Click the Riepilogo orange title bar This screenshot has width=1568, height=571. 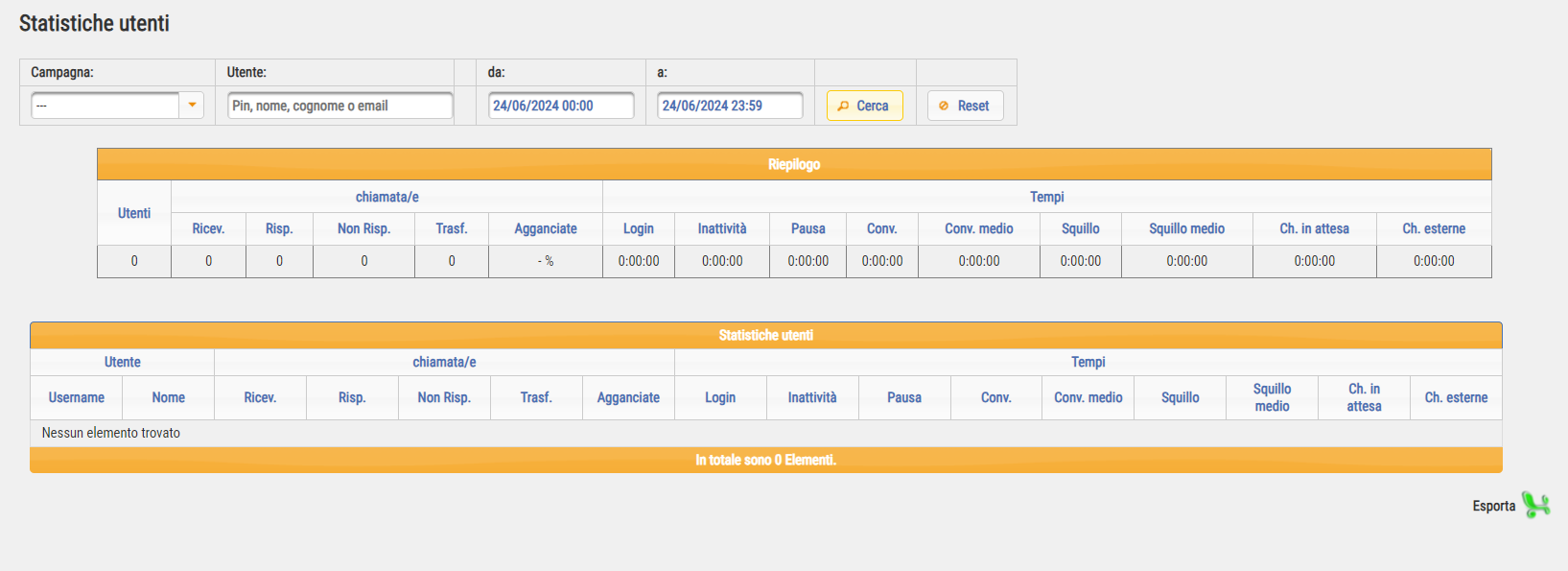click(x=794, y=164)
